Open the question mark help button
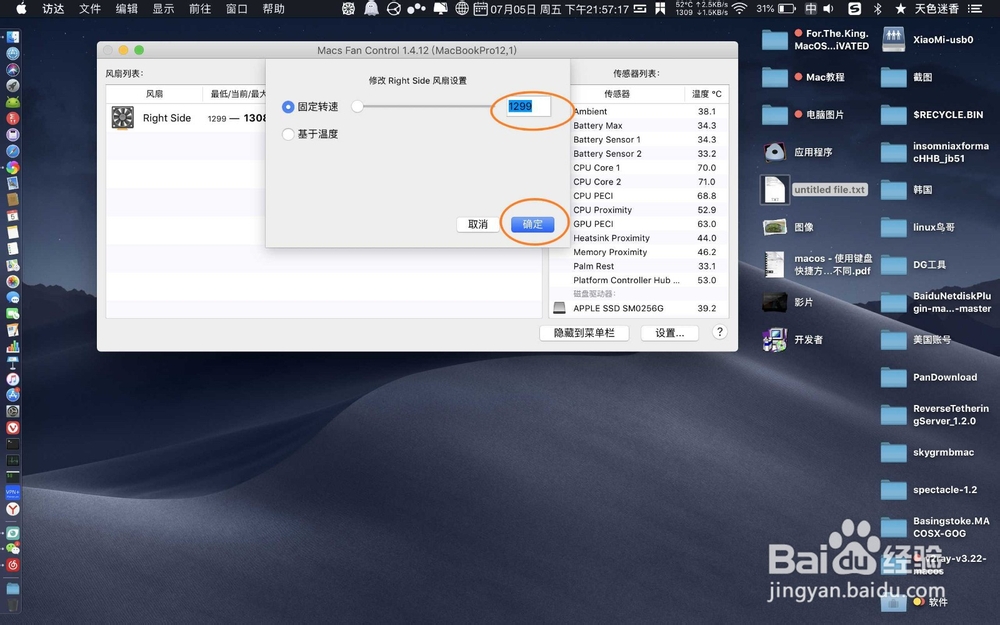 (719, 332)
